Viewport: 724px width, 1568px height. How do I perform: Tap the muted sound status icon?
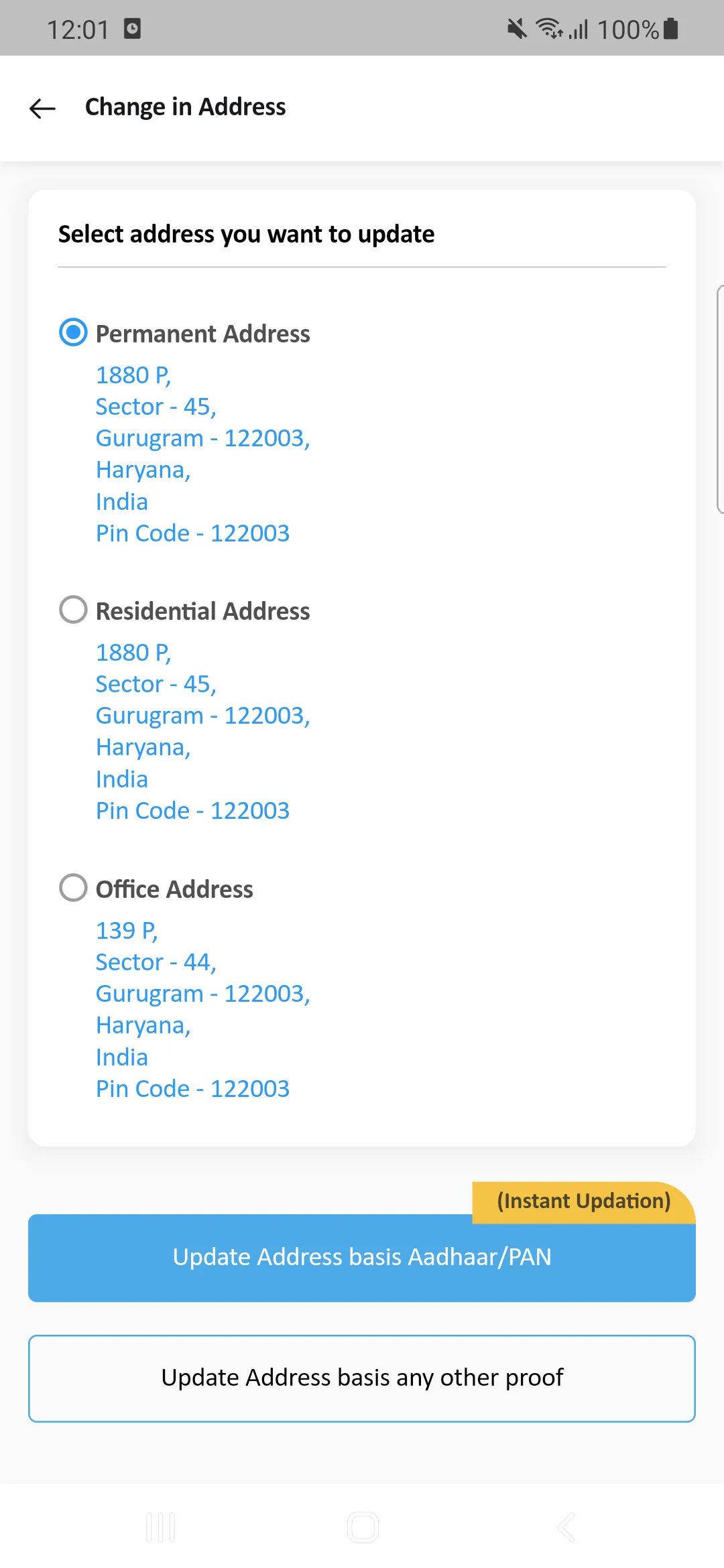(517, 29)
